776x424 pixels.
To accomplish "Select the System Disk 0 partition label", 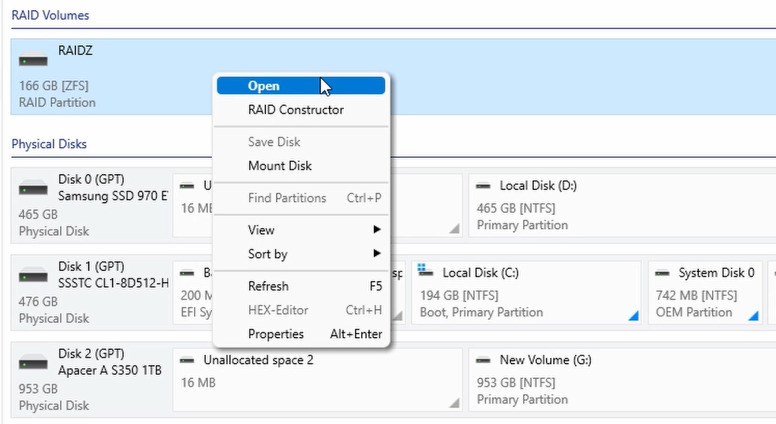I will click(x=716, y=273).
